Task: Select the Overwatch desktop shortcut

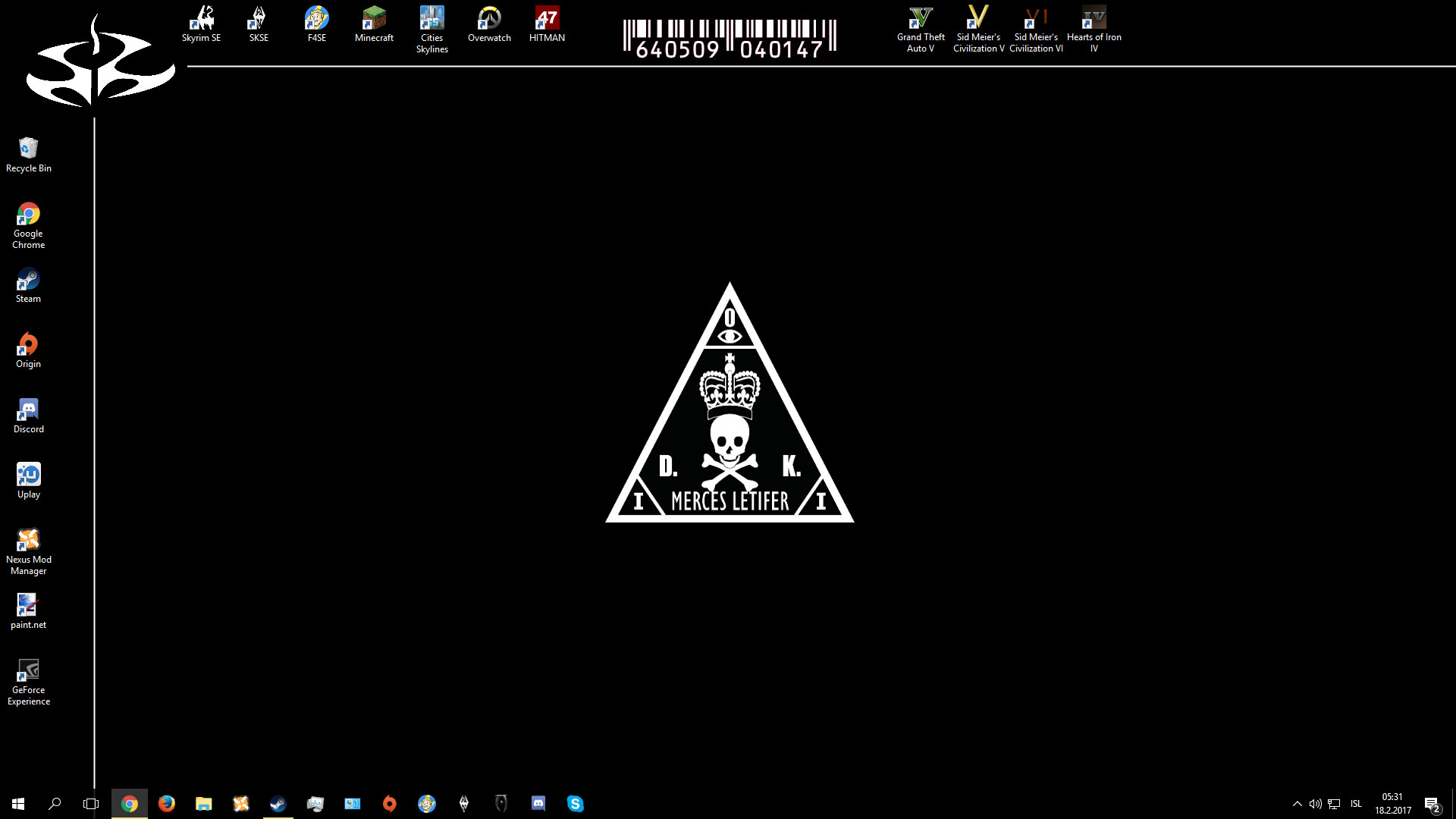Action: click(489, 24)
